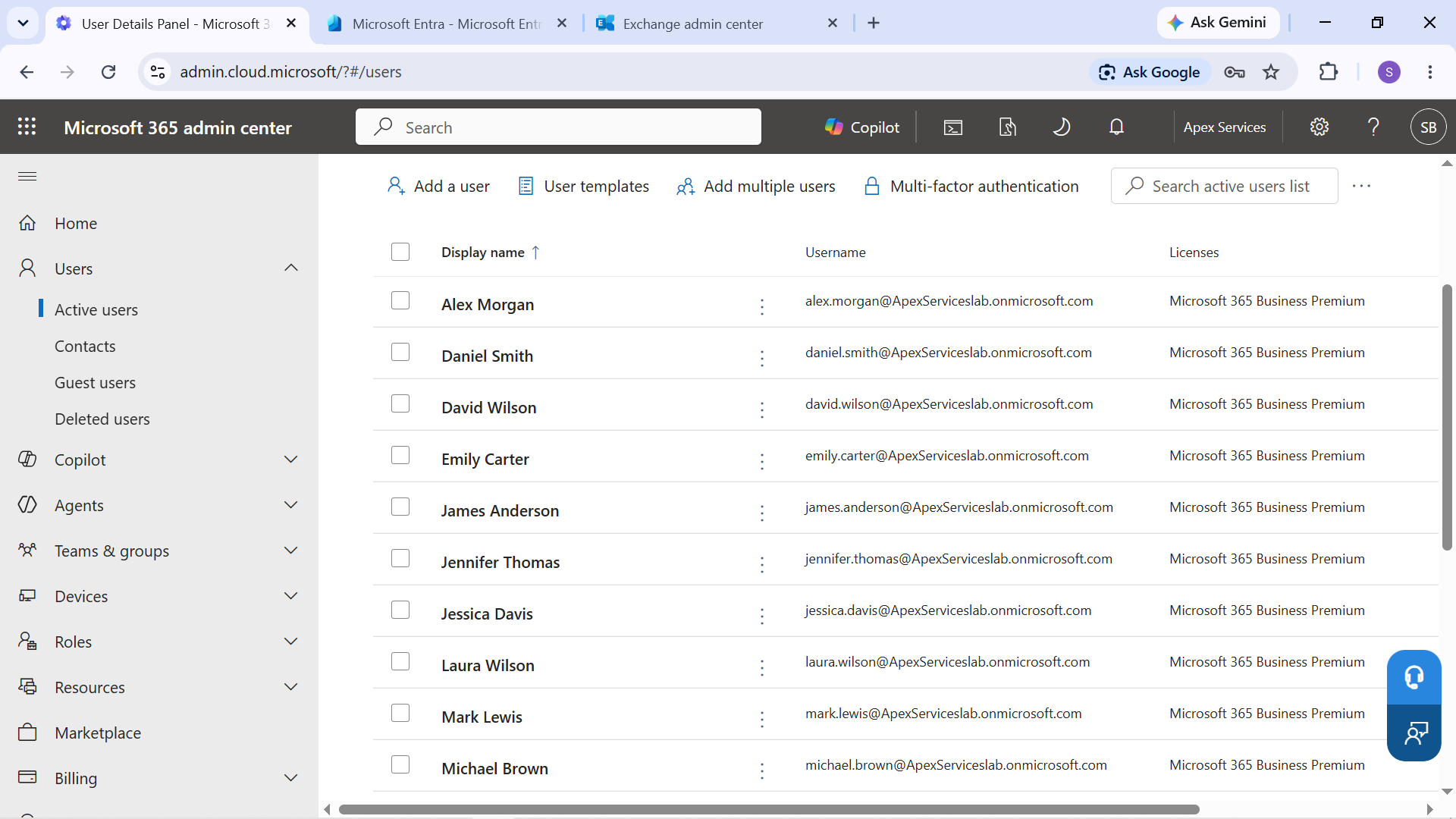Screen dimensions: 1456x819
Task: Open more actions for Jennifer Thomas
Action: point(762,564)
